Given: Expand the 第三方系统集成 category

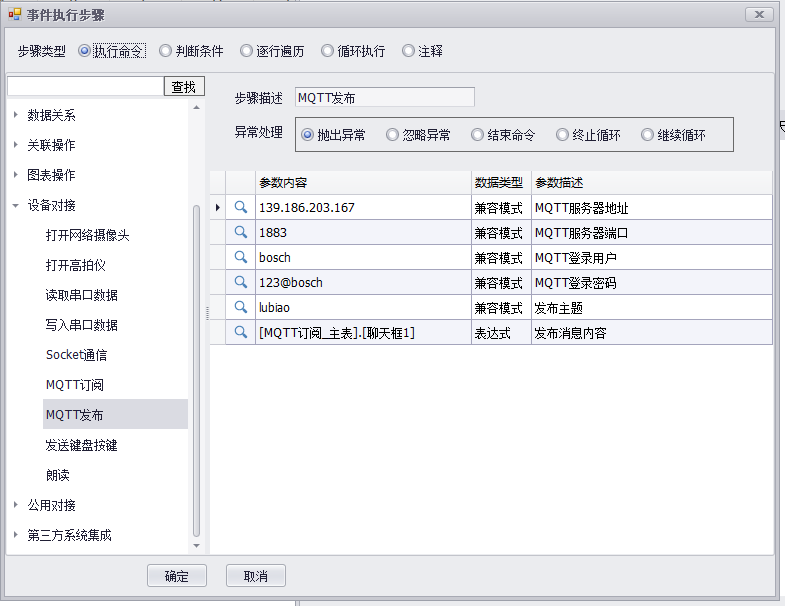Looking at the screenshot, I should pos(16,535).
